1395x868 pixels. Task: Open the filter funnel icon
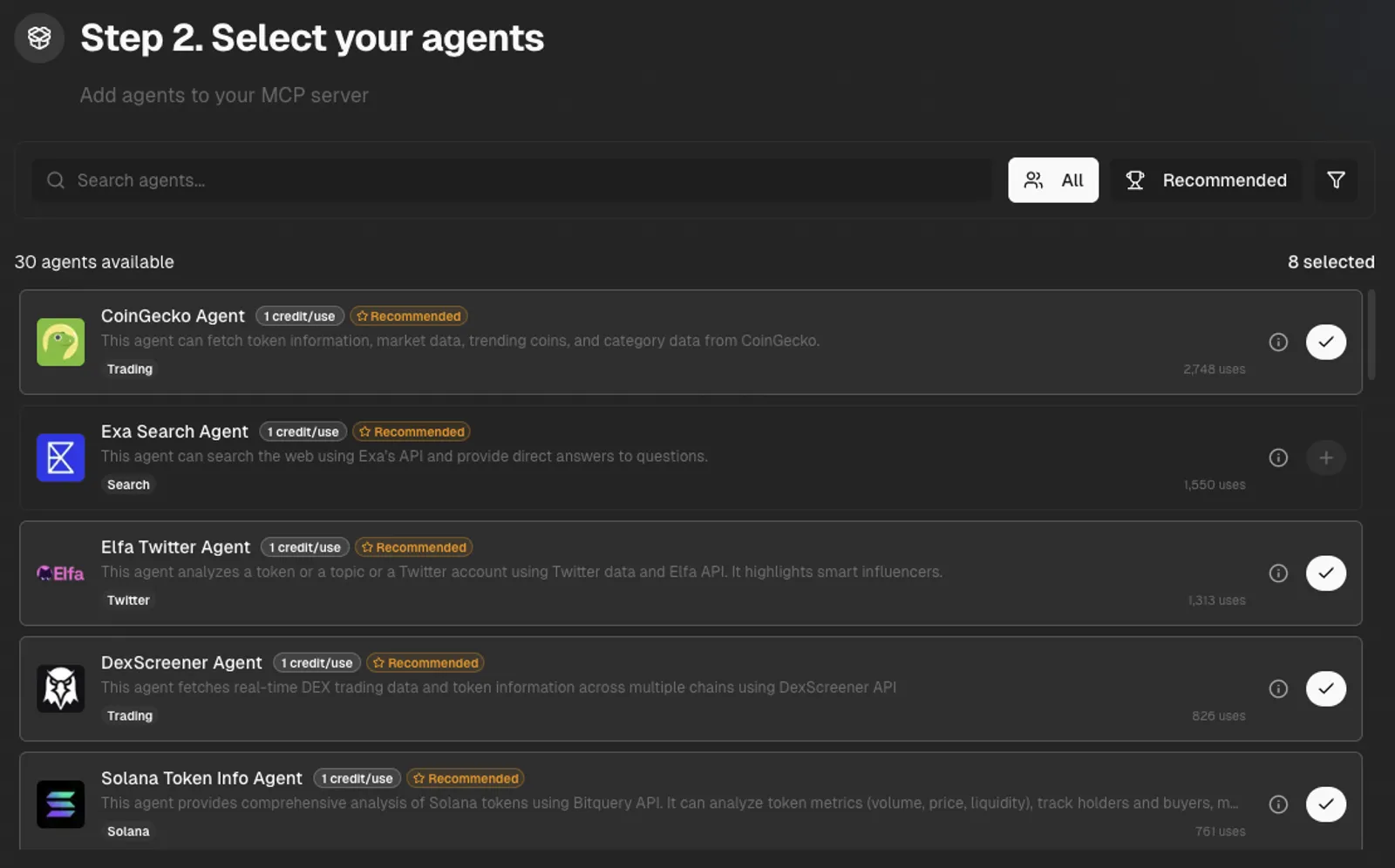point(1336,180)
